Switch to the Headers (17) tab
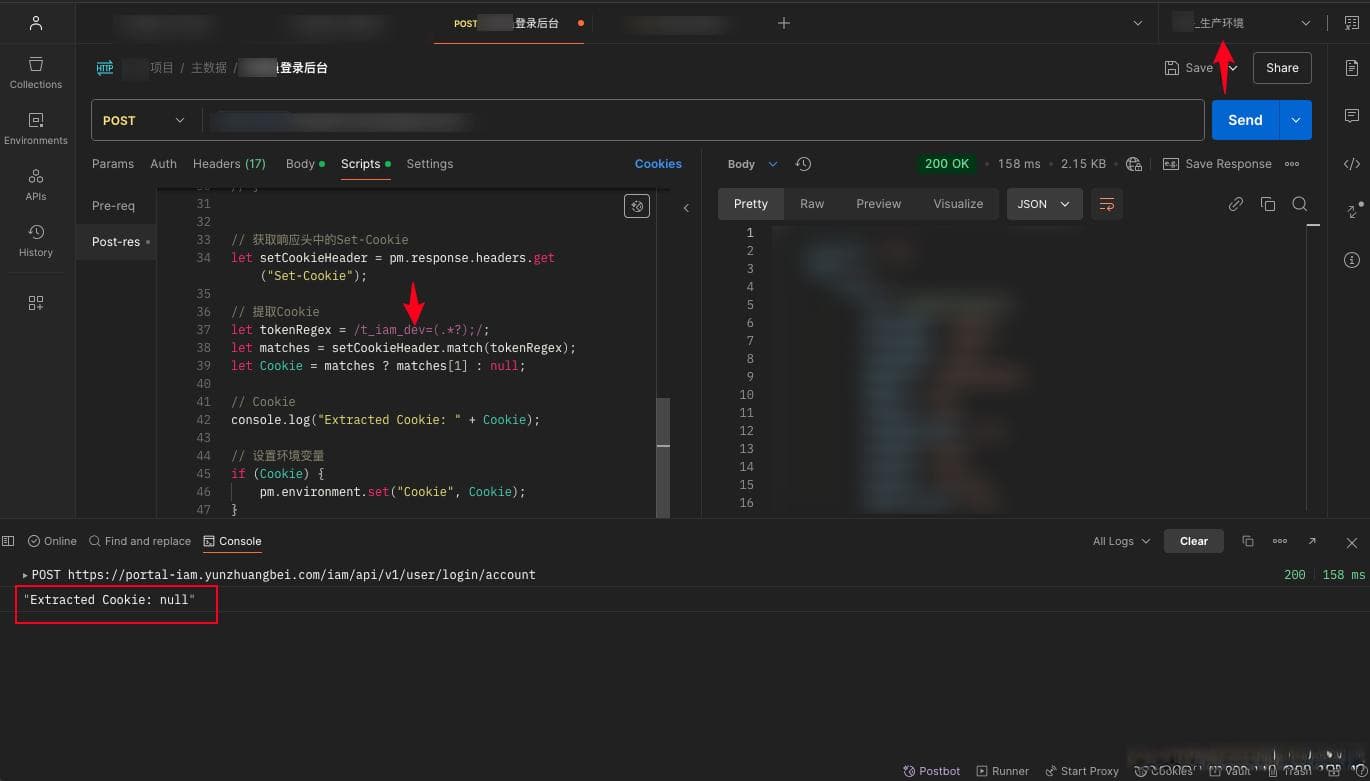This screenshot has width=1370, height=781. coord(229,164)
